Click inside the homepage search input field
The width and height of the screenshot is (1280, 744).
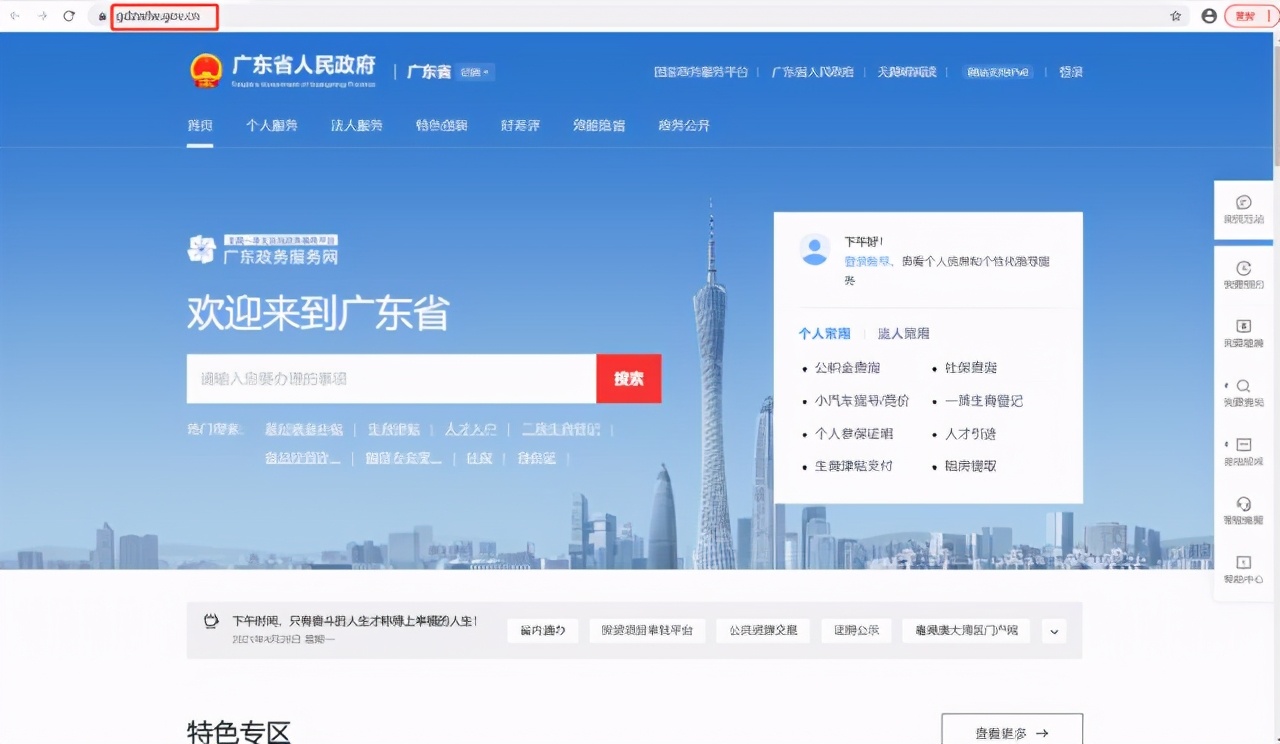click(x=390, y=379)
